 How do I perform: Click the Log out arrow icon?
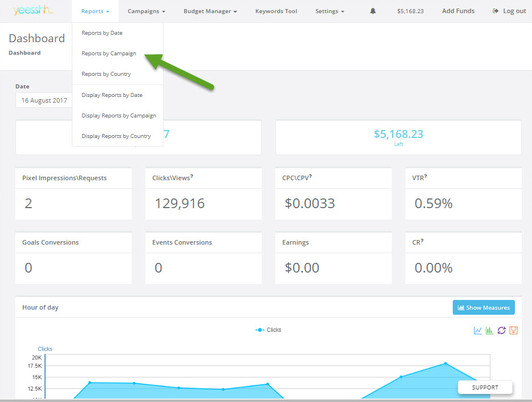point(495,11)
